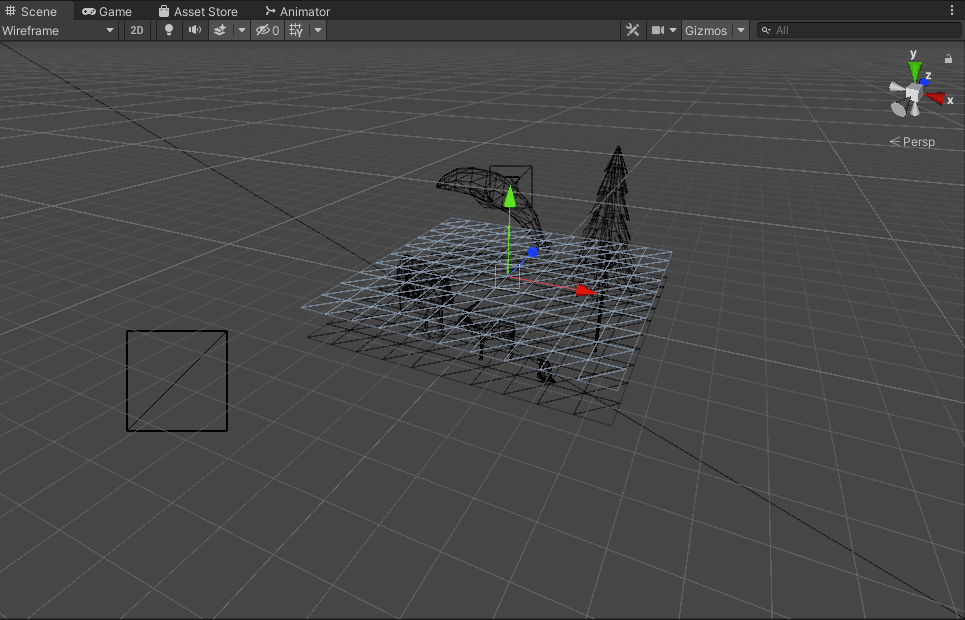Click the gray left-facing orientation gizmo cone
Viewport: 965px width, 620px height.
pyautogui.click(x=897, y=89)
